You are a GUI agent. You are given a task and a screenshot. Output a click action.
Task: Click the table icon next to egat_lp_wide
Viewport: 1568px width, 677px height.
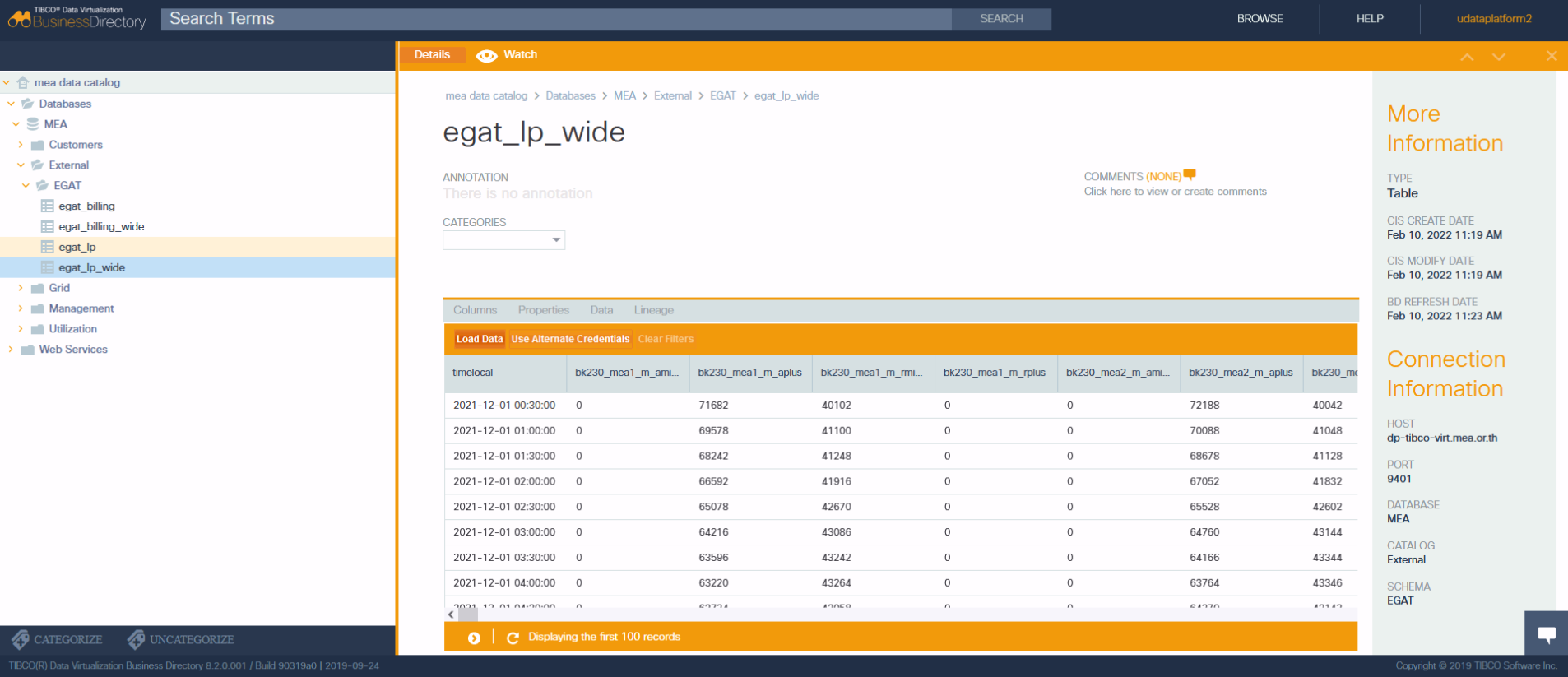48,267
